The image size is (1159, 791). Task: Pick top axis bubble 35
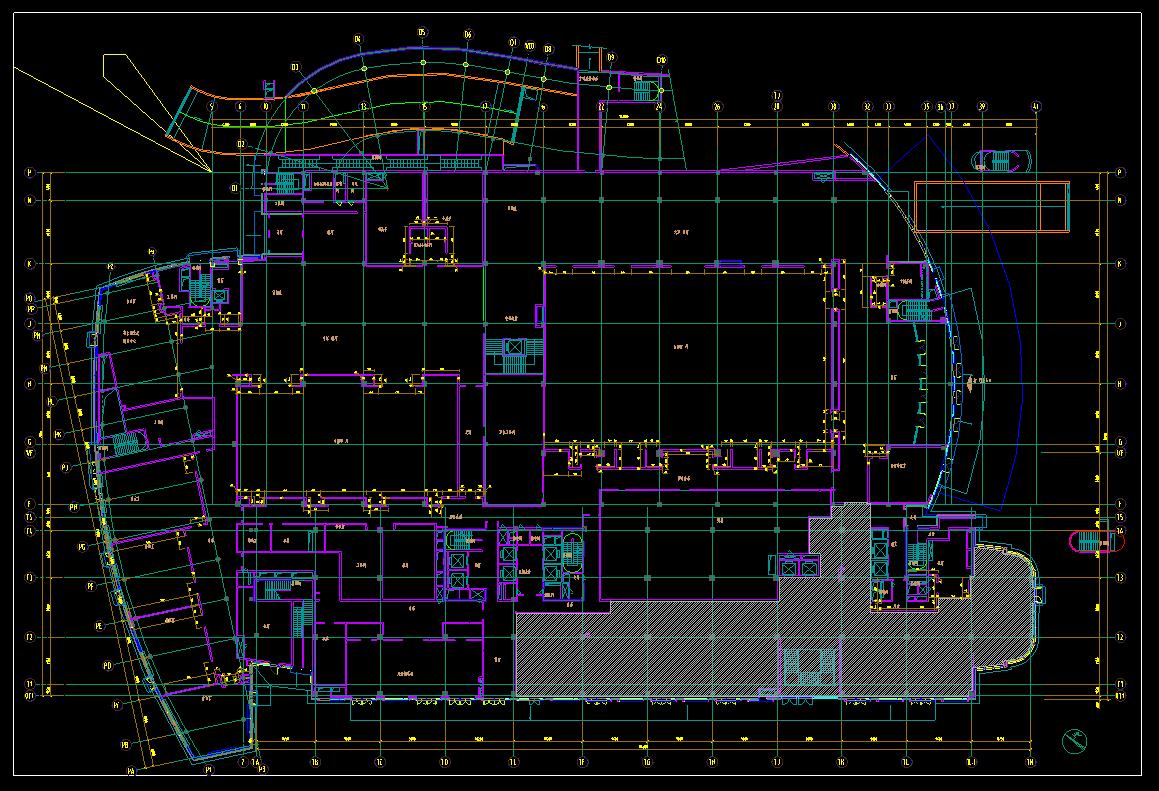click(x=926, y=106)
